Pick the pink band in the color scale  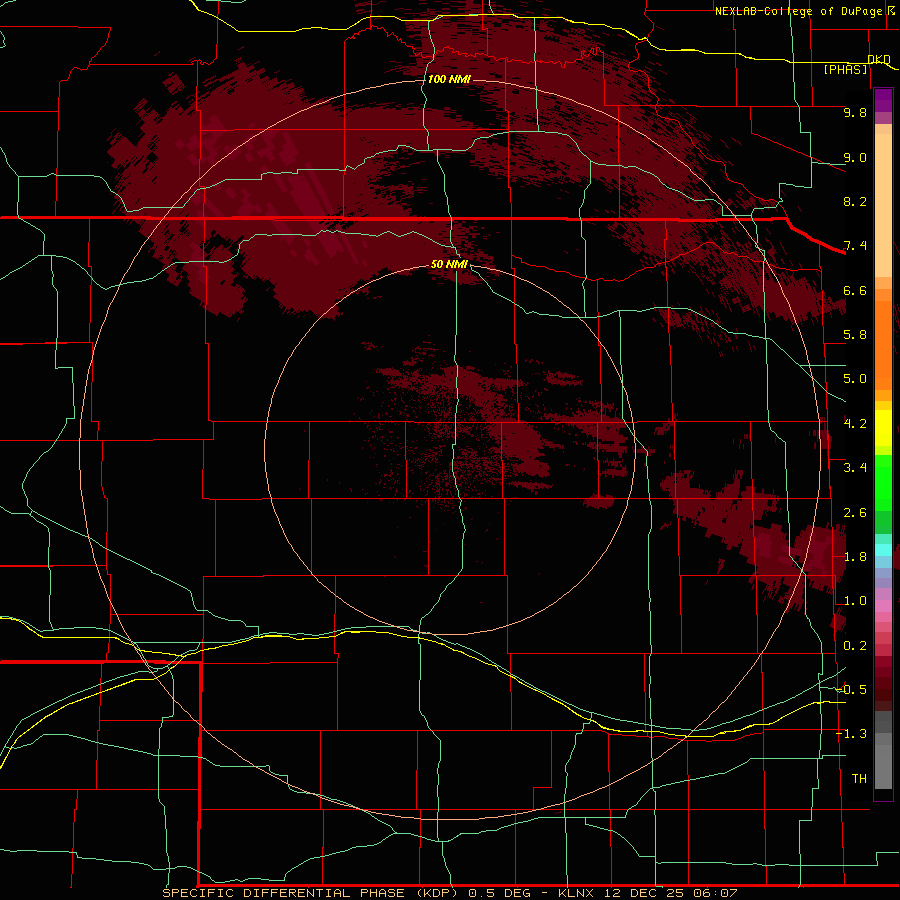pos(883,606)
